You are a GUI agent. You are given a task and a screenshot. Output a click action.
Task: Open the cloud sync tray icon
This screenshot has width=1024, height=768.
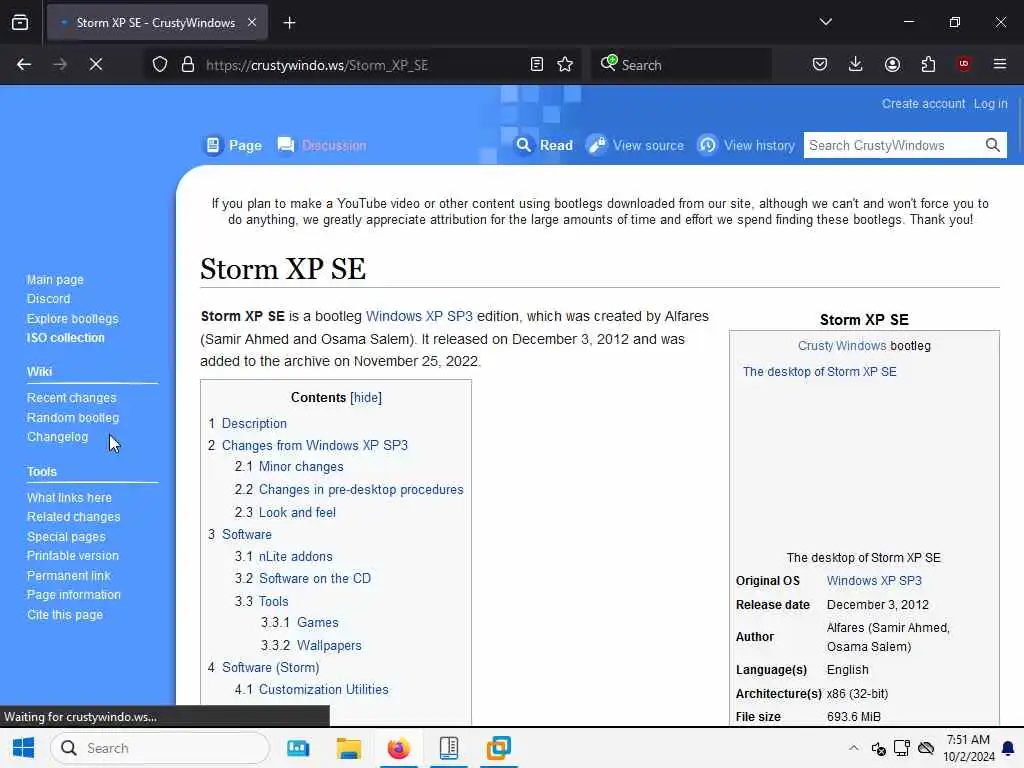(926, 748)
